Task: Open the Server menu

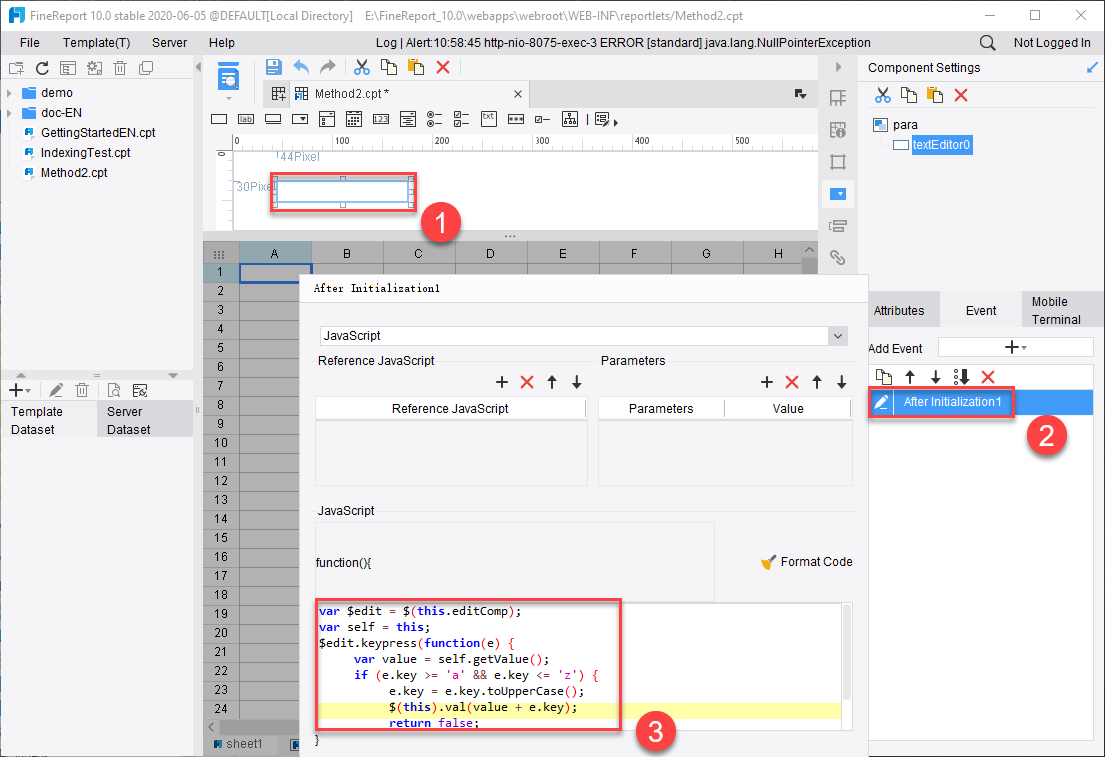Action: click(169, 43)
